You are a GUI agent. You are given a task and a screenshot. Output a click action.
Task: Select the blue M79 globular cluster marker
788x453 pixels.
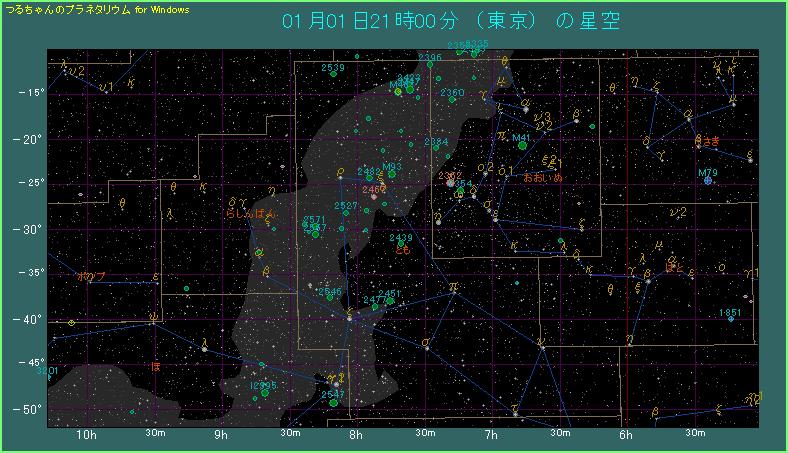tap(708, 182)
